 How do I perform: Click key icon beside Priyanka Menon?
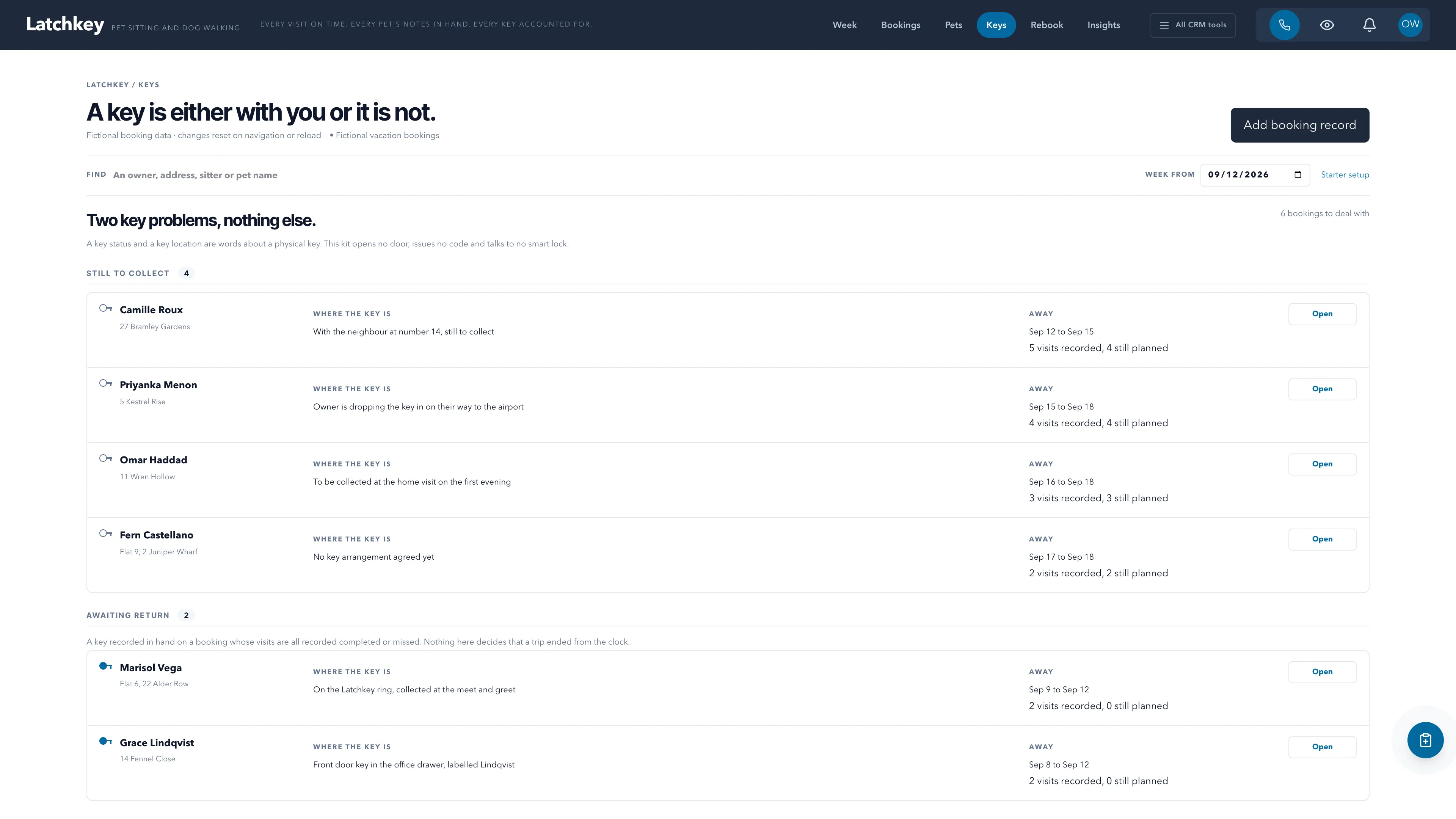[106, 383]
